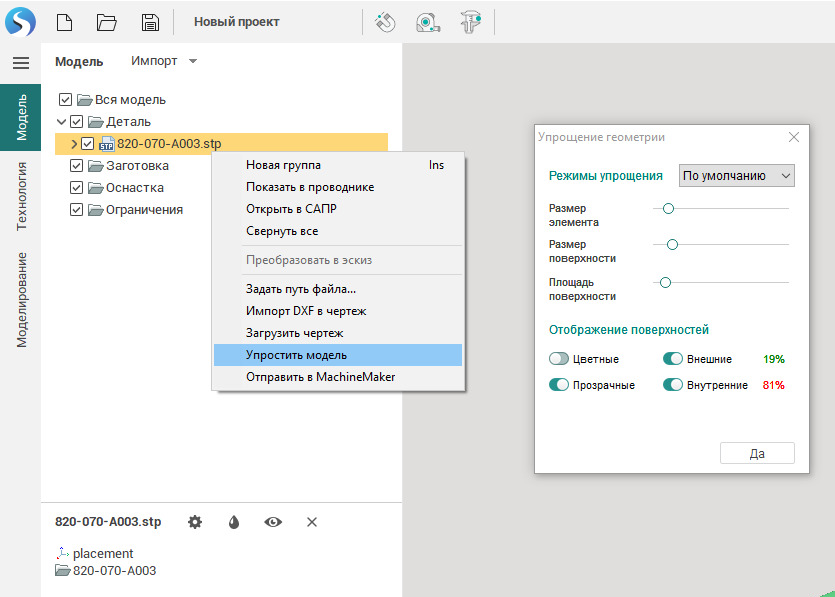Expand the Импорт dropdown menu
Image resolution: width=835 pixels, height=597 pixels.
pos(164,61)
